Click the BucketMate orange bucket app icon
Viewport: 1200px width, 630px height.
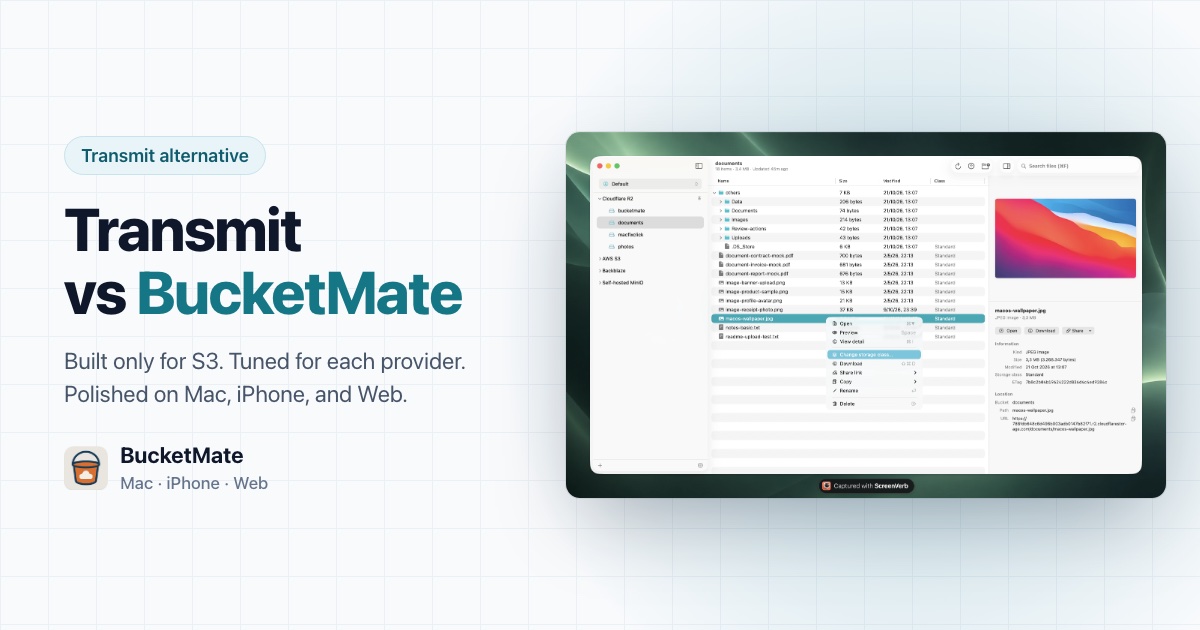click(86, 468)
